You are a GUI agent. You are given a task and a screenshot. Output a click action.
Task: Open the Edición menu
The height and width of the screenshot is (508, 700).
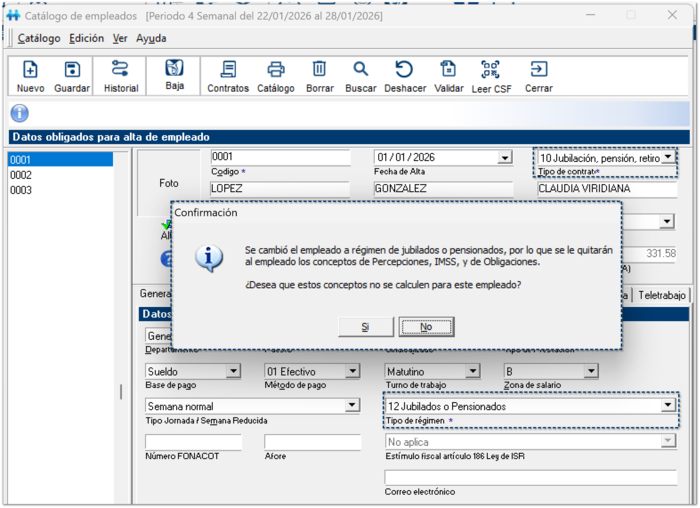click(86, 38)
